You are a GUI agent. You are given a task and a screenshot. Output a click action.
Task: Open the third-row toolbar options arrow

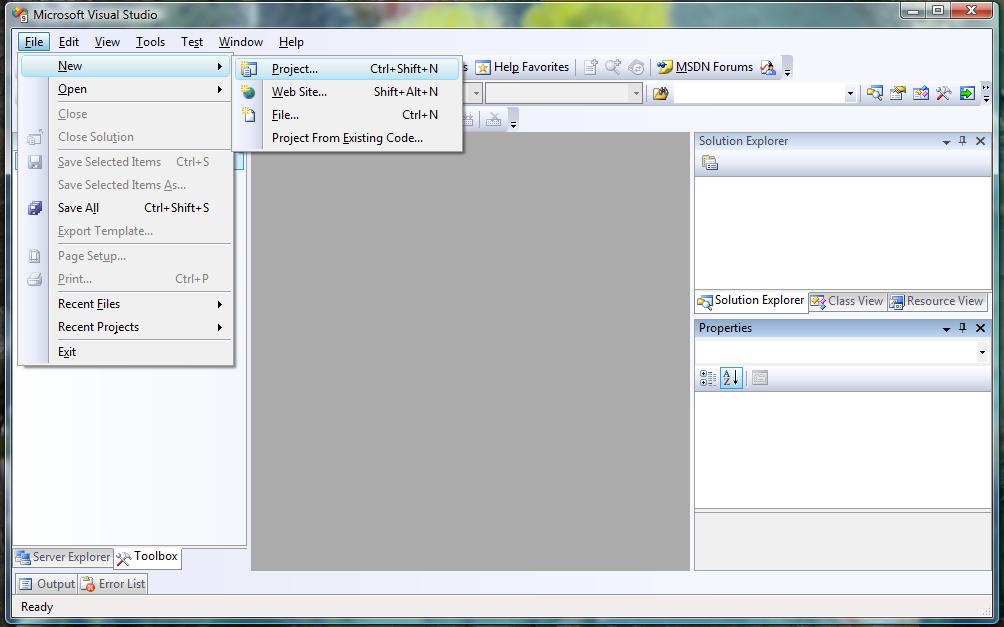[x=513, y=120]
